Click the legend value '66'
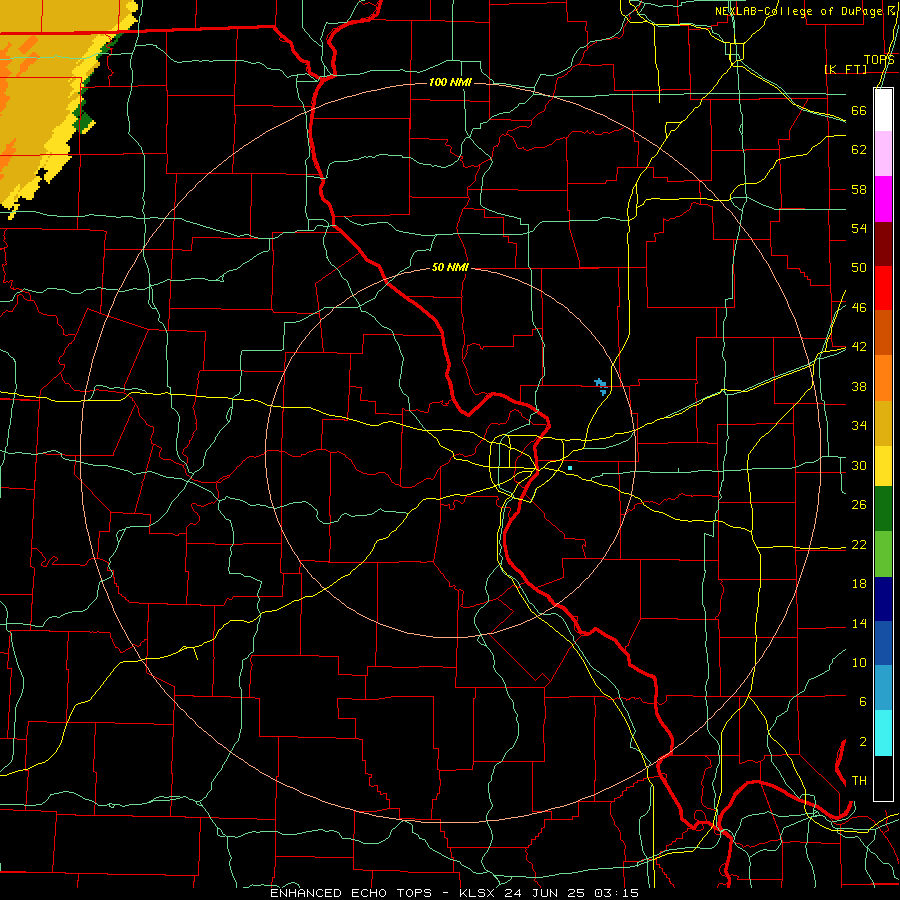 pyautogui.click(x=859, y=111)
